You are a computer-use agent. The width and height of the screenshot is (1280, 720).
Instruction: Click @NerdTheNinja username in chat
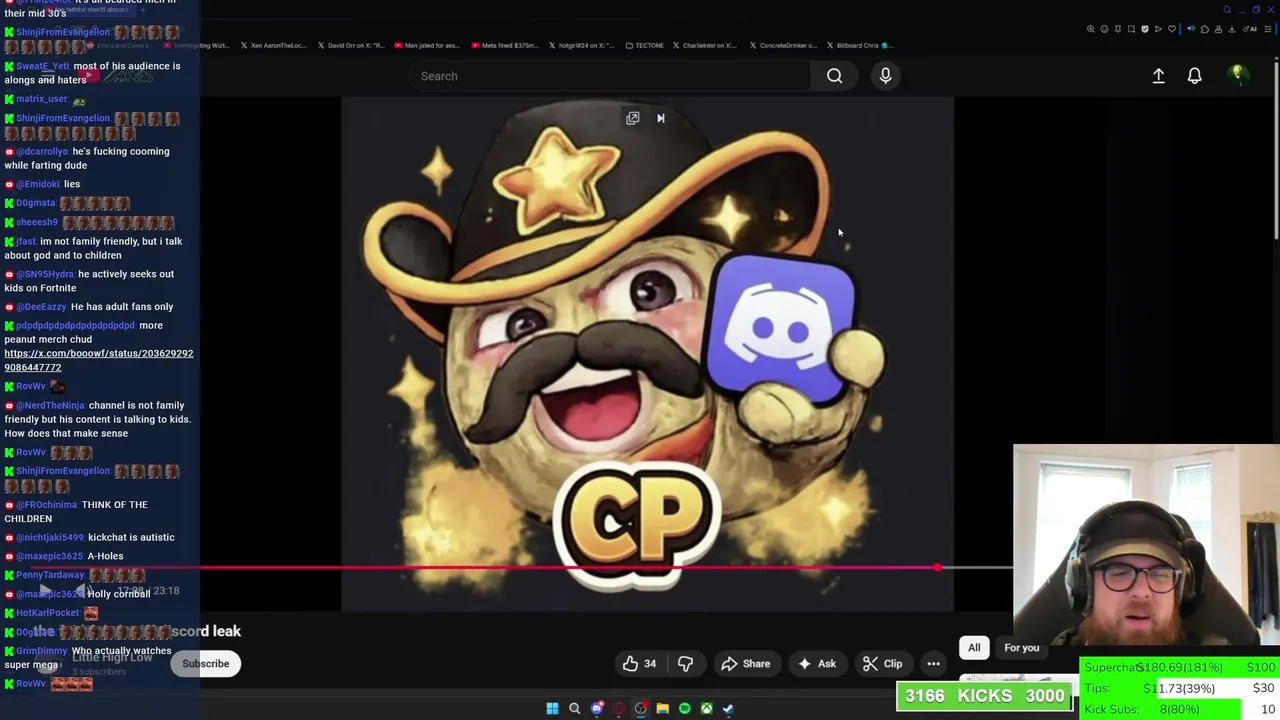(x=50, y=406)
